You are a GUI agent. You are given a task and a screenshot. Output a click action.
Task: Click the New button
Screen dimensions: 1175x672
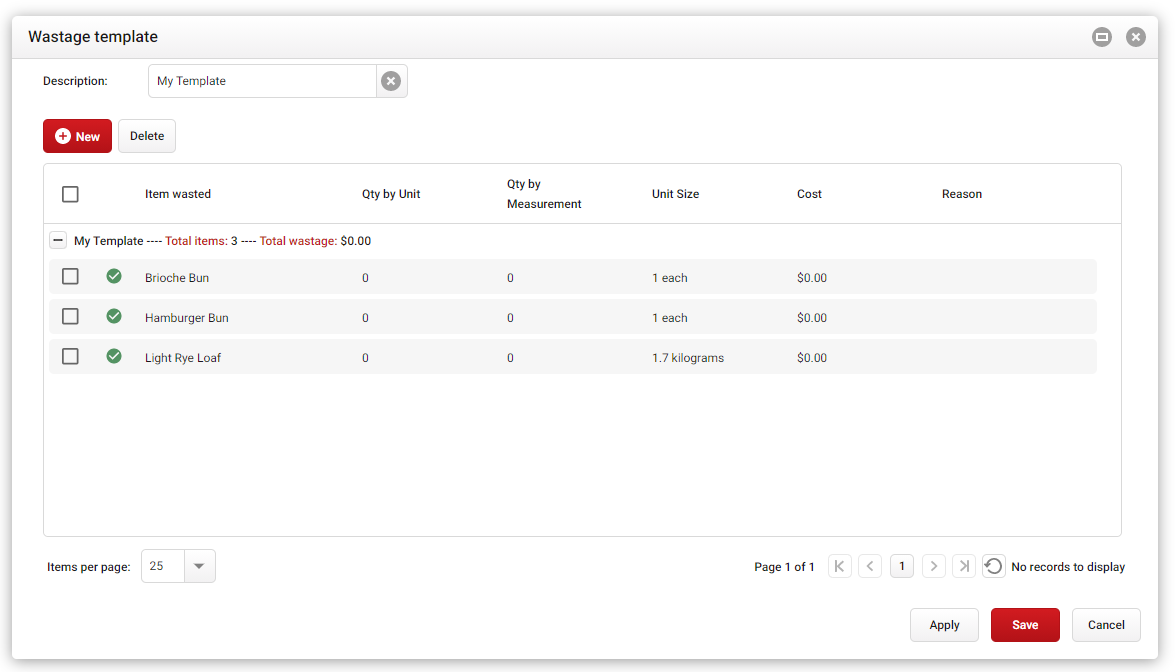coord(77,136)
